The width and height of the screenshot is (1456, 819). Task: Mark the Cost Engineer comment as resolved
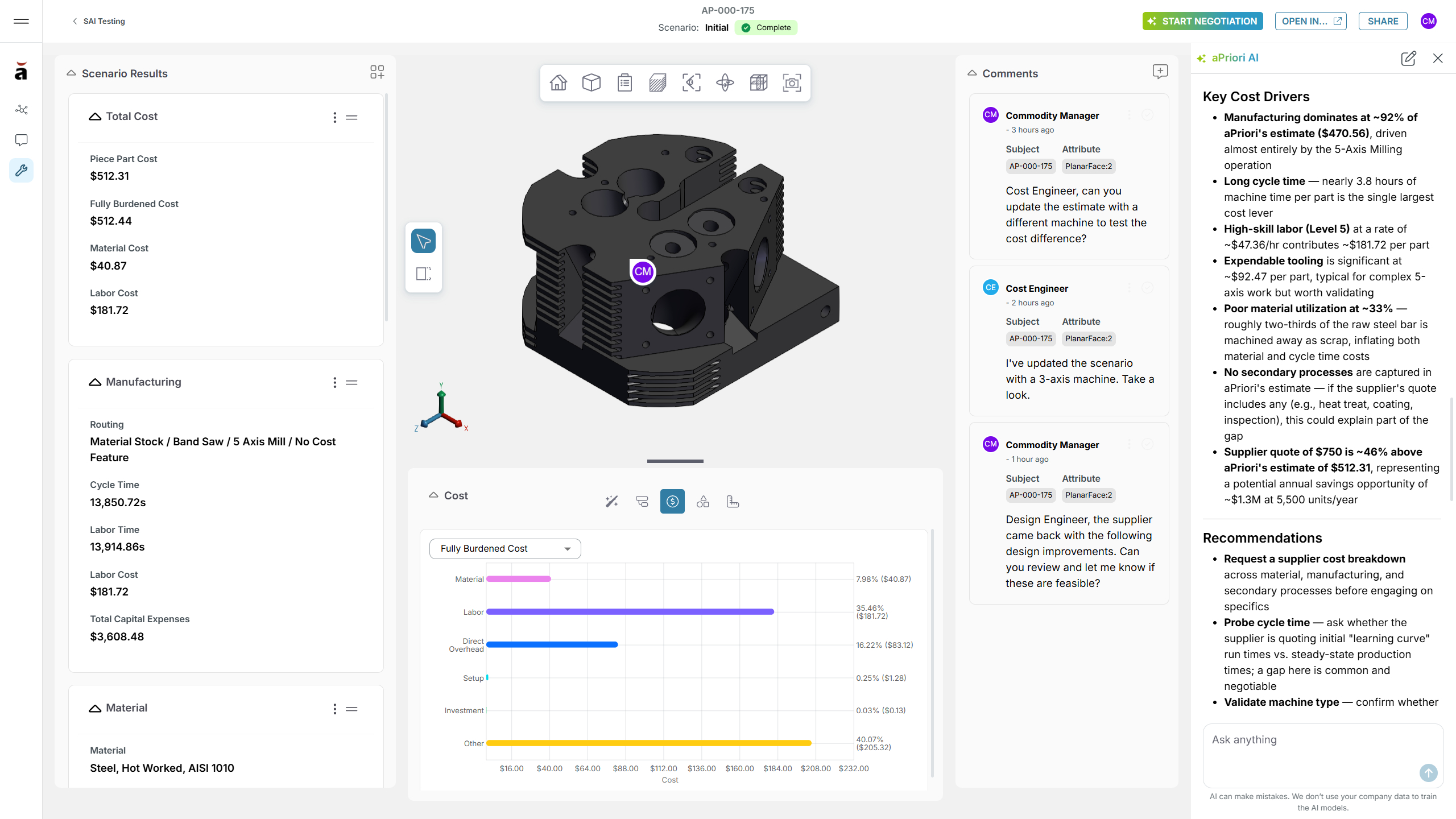tap(1148, 288)
